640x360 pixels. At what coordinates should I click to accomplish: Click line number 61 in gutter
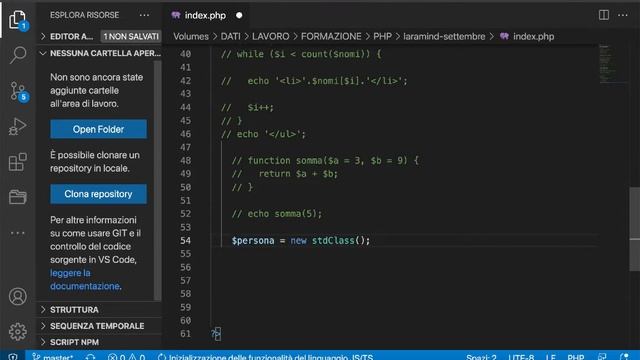pos(185,333)
